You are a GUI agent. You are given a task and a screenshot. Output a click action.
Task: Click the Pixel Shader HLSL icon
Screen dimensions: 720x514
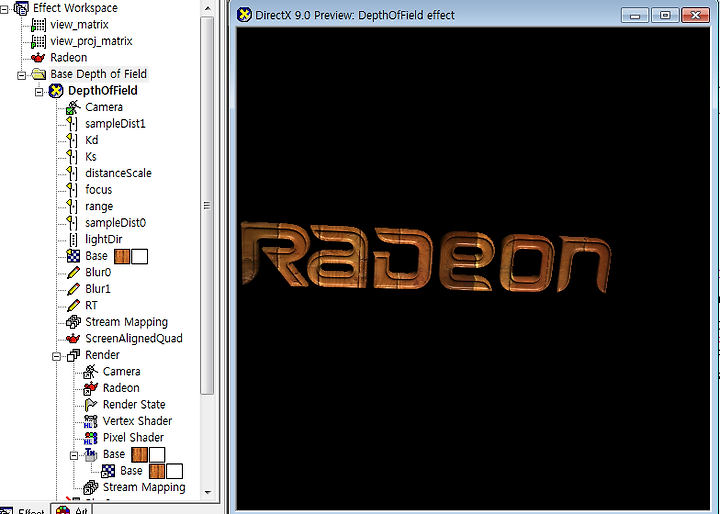click(91, 438)
